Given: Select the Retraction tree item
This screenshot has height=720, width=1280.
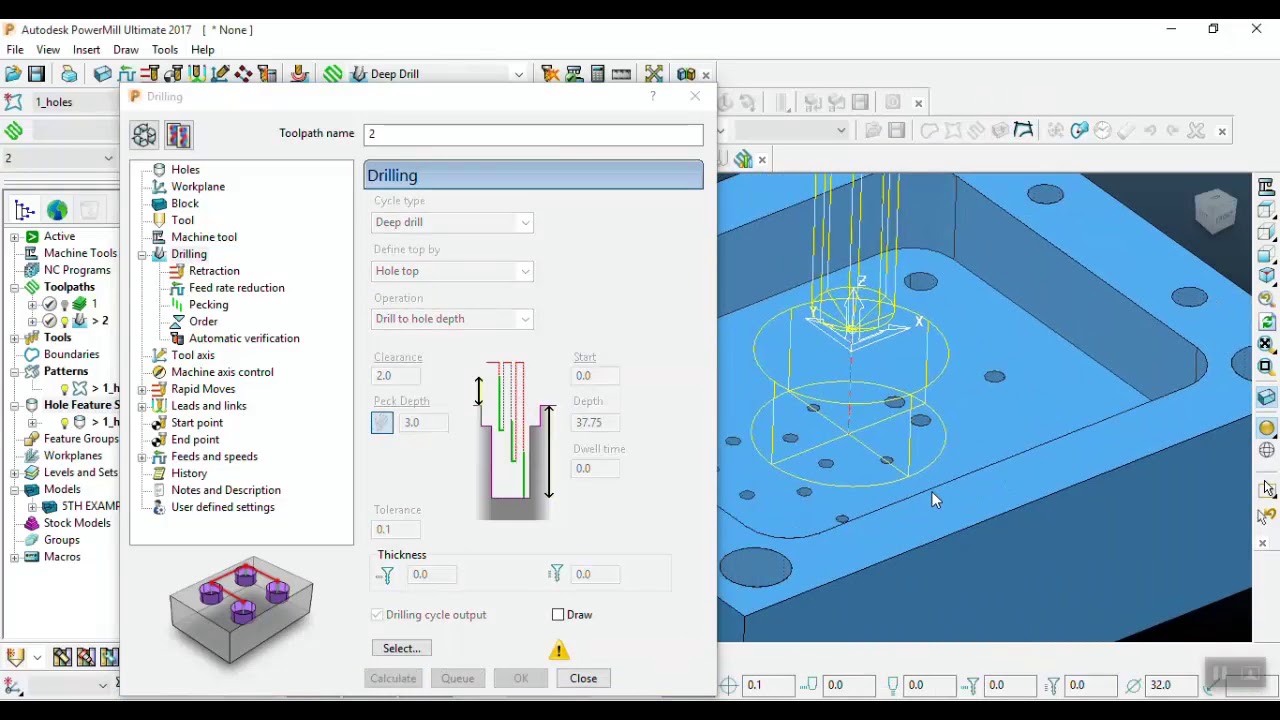Looking at the screenshot, I should pos(214,271).
